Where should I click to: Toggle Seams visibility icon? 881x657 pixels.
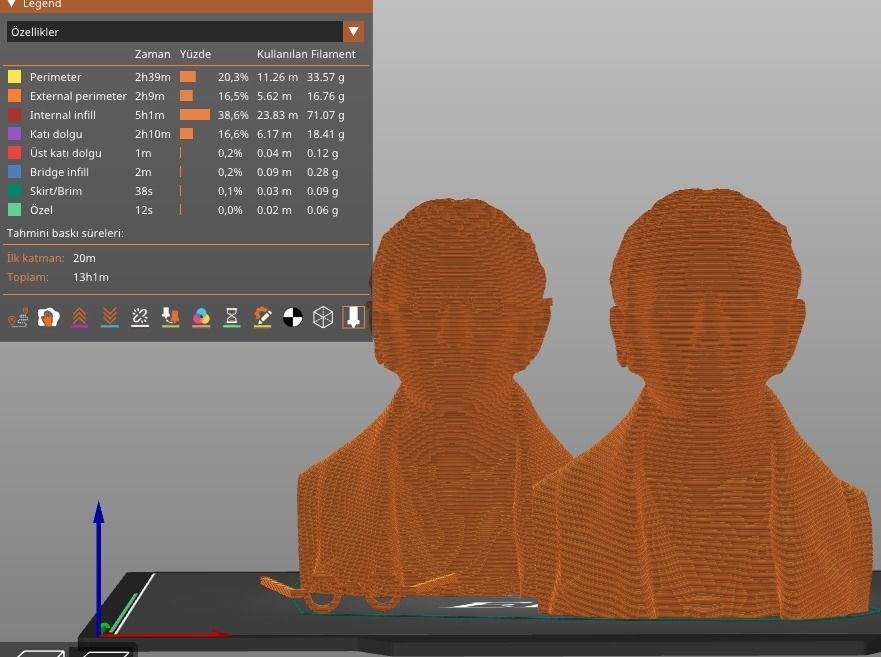tap(140, 317)
